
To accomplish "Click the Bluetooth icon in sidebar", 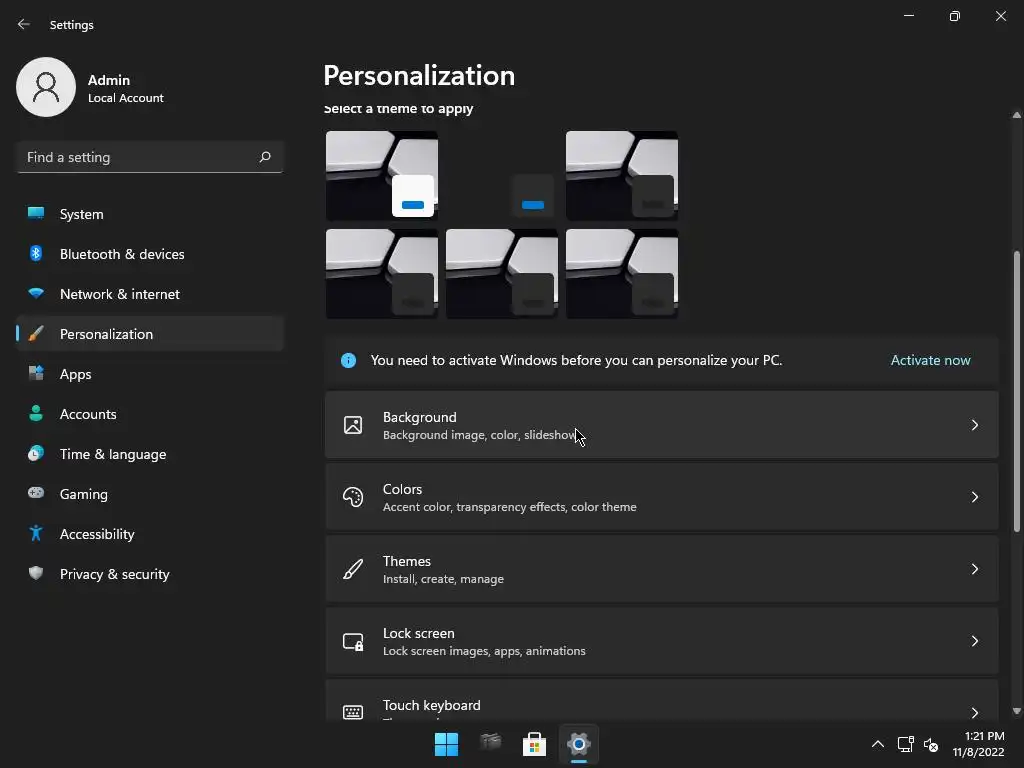I will pos(36,253).
